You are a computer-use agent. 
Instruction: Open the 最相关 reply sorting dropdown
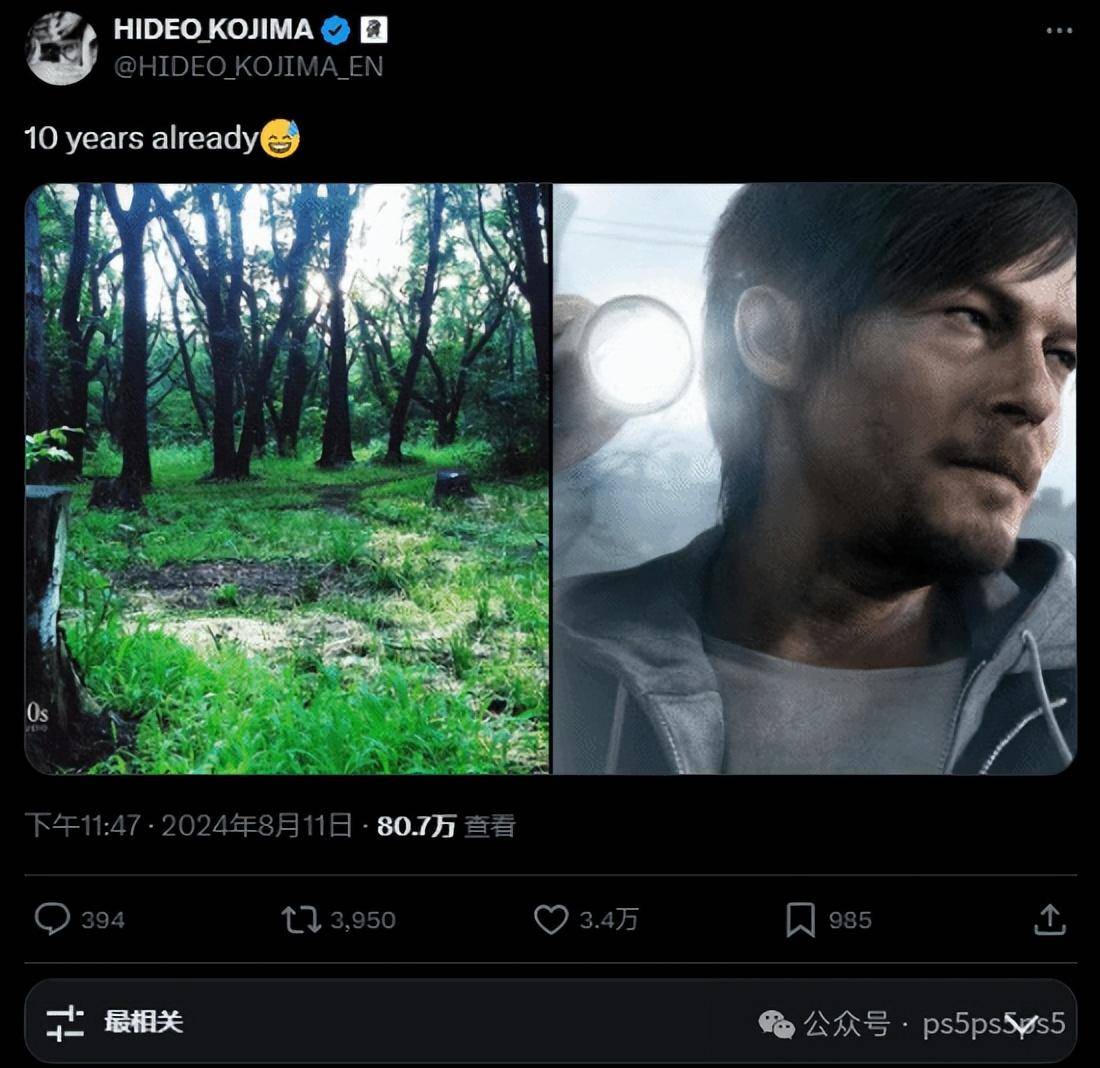point(144,1022)
